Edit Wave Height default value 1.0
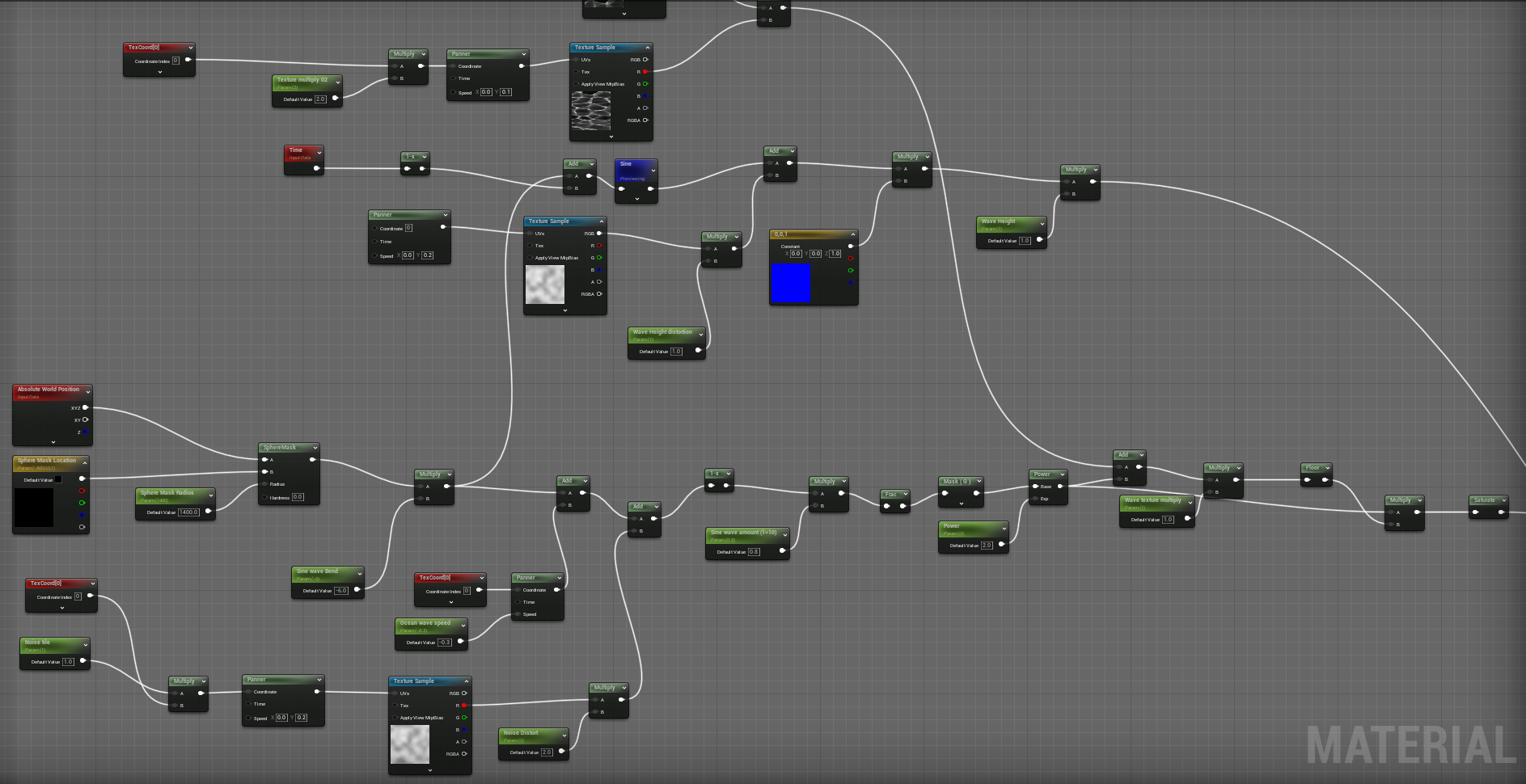Image resolution: width=1526 pixels, height=784 pixels. pos(1025,240)
